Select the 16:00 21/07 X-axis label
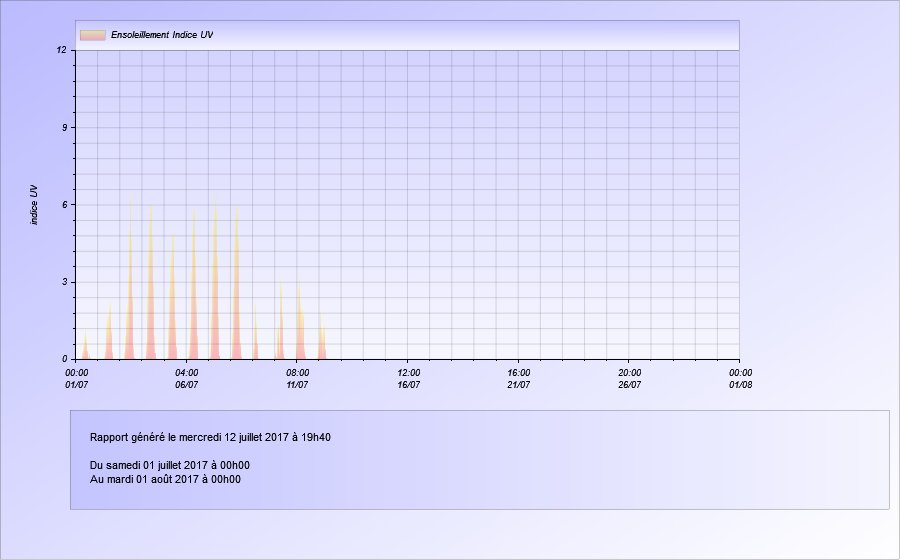 click(x=518, y=378)
